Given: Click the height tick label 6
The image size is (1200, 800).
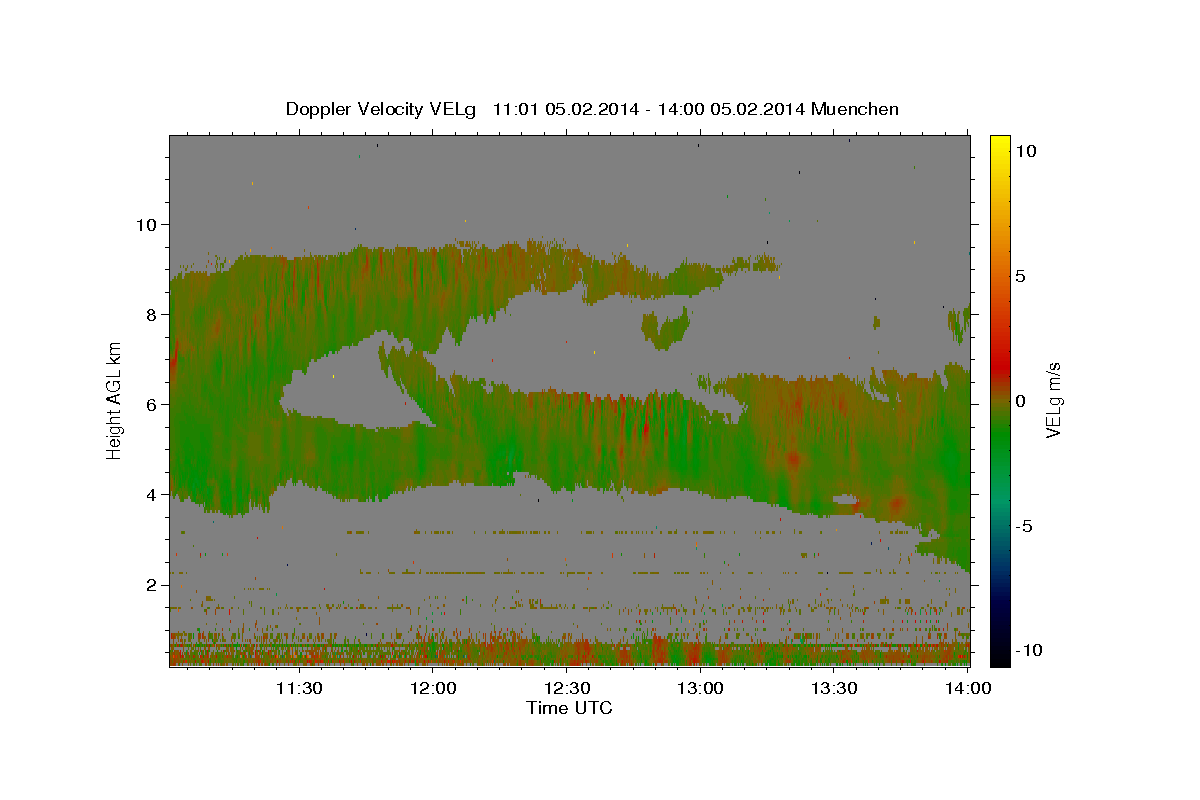Looking at the screenshot, I should (152, 404).
